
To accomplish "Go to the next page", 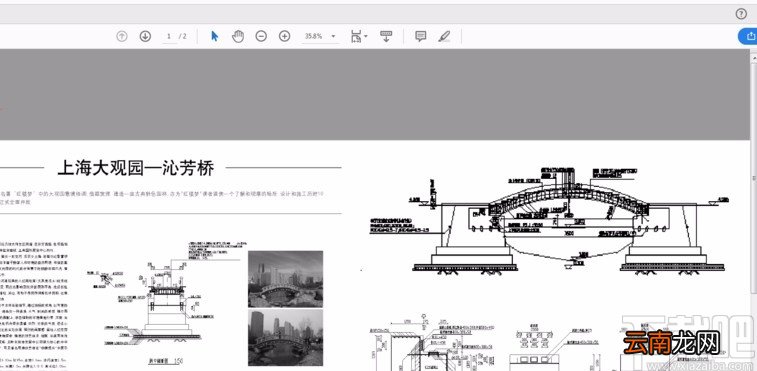I will (x=145, y=36).
